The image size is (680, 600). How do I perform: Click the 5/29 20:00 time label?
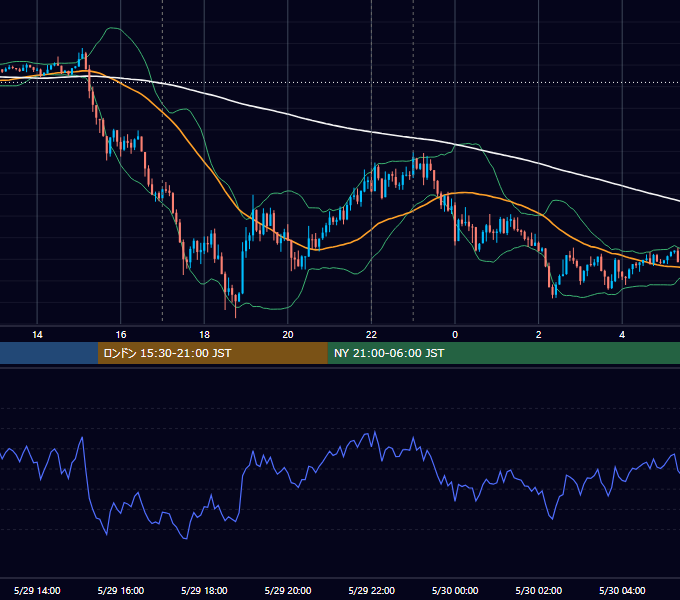click(x=288, y=590)
